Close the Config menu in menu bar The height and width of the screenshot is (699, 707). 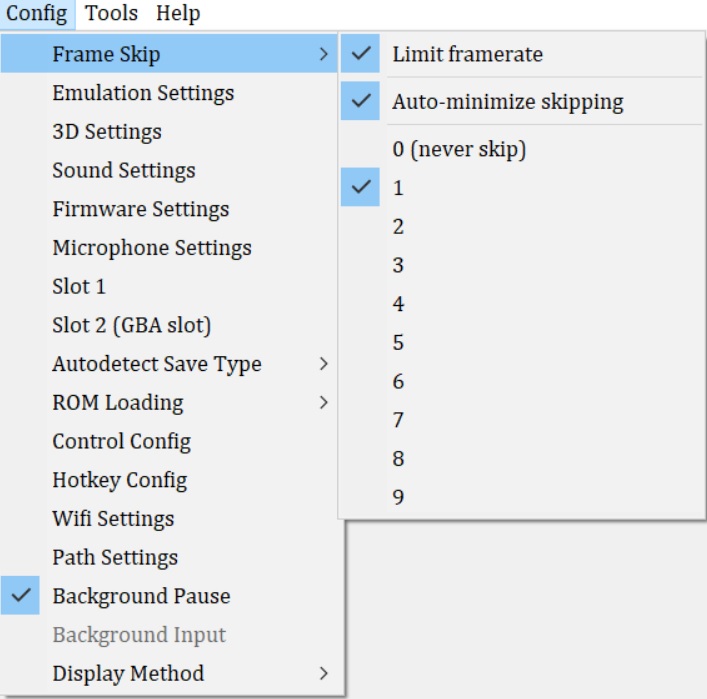[37, 14]
